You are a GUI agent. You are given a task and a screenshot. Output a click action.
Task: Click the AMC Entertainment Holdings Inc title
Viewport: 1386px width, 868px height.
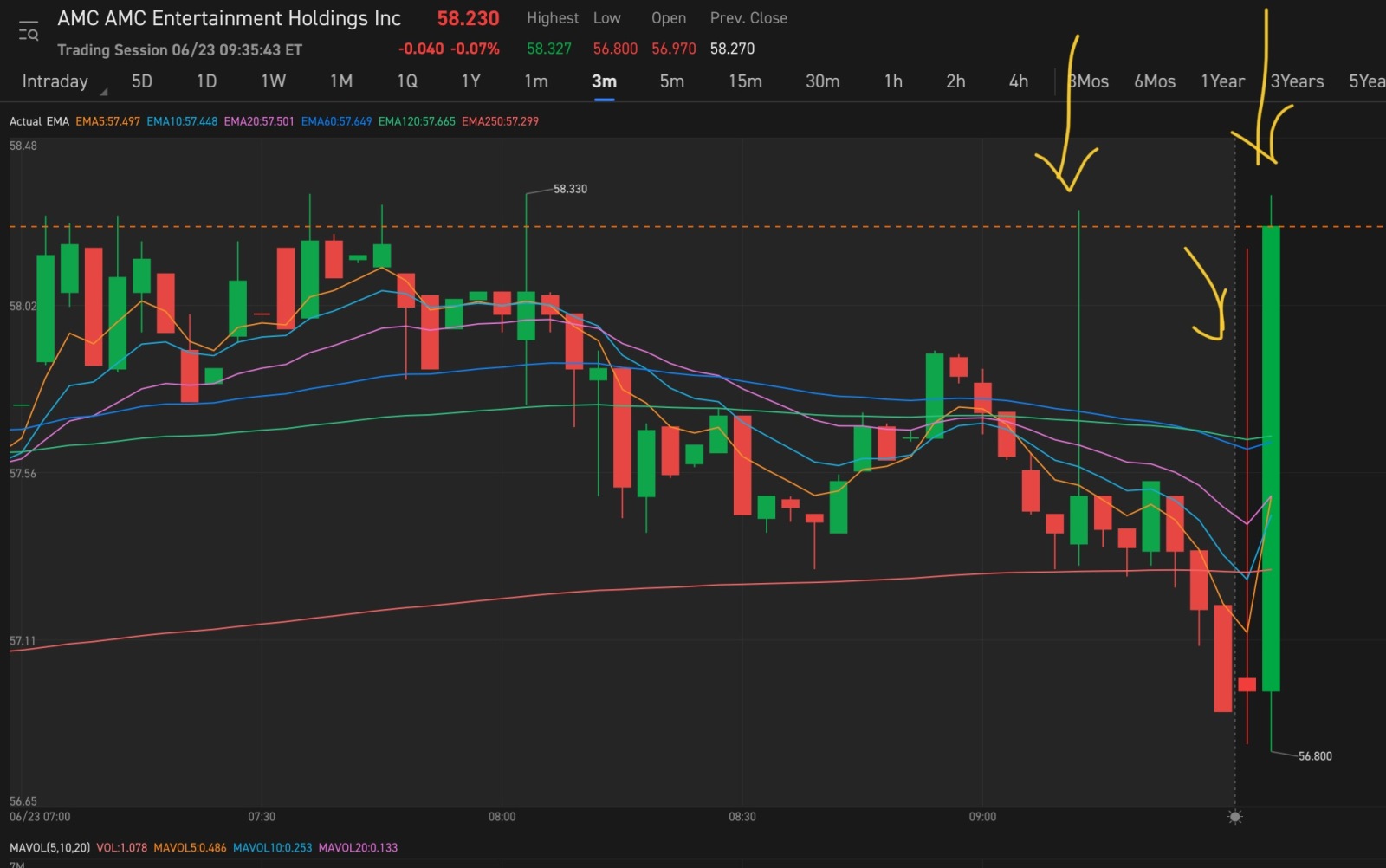coord(229,18)
